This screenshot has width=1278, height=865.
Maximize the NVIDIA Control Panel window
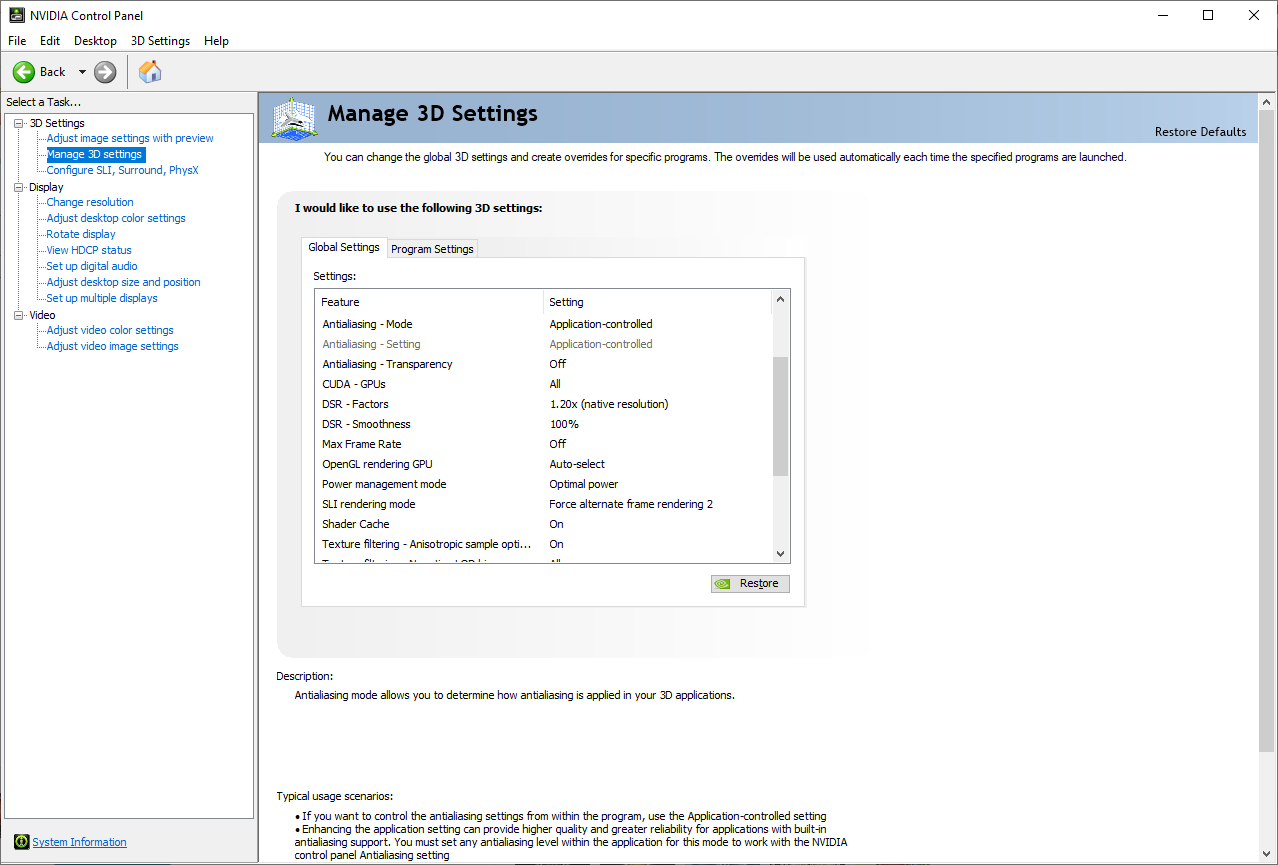click(1208, 15)
